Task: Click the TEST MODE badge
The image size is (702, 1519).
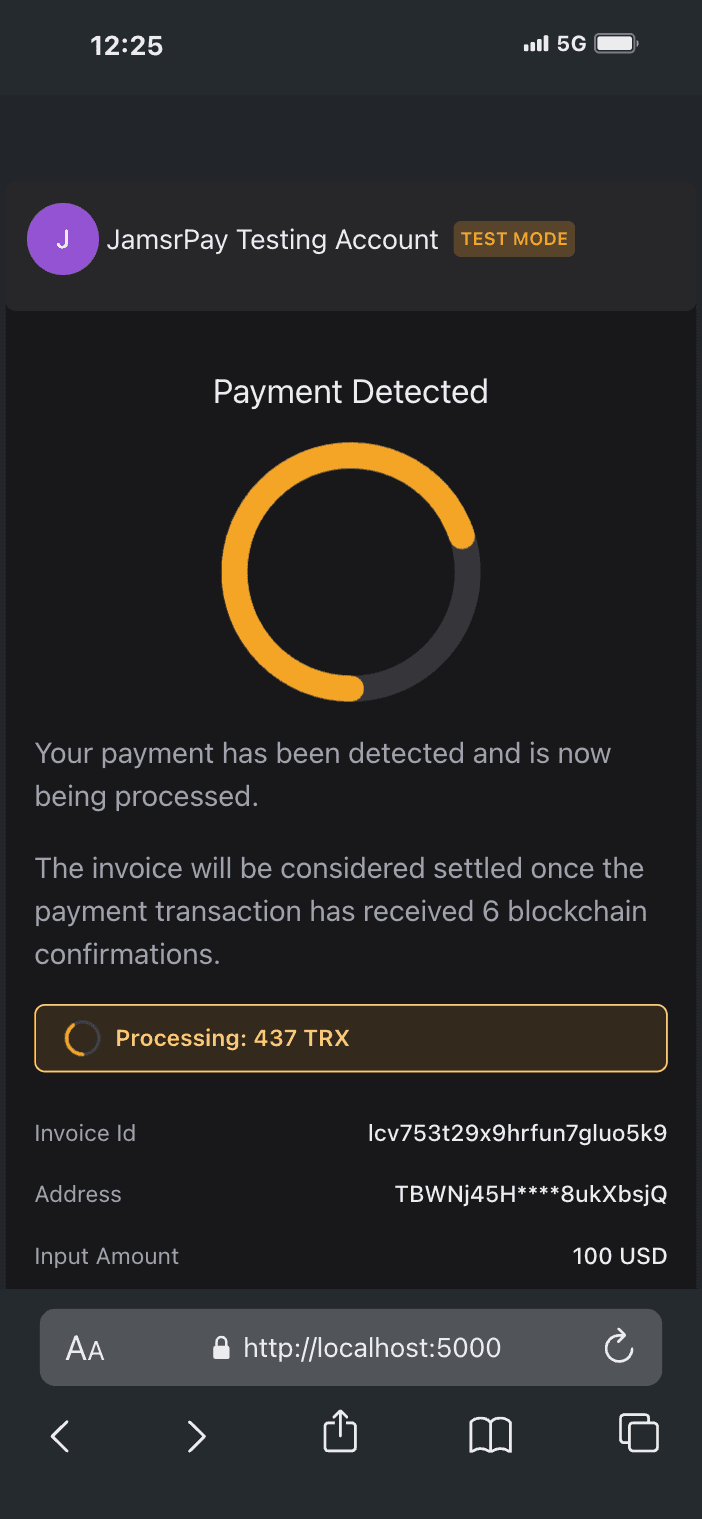Action: click(x=514, y=239)
